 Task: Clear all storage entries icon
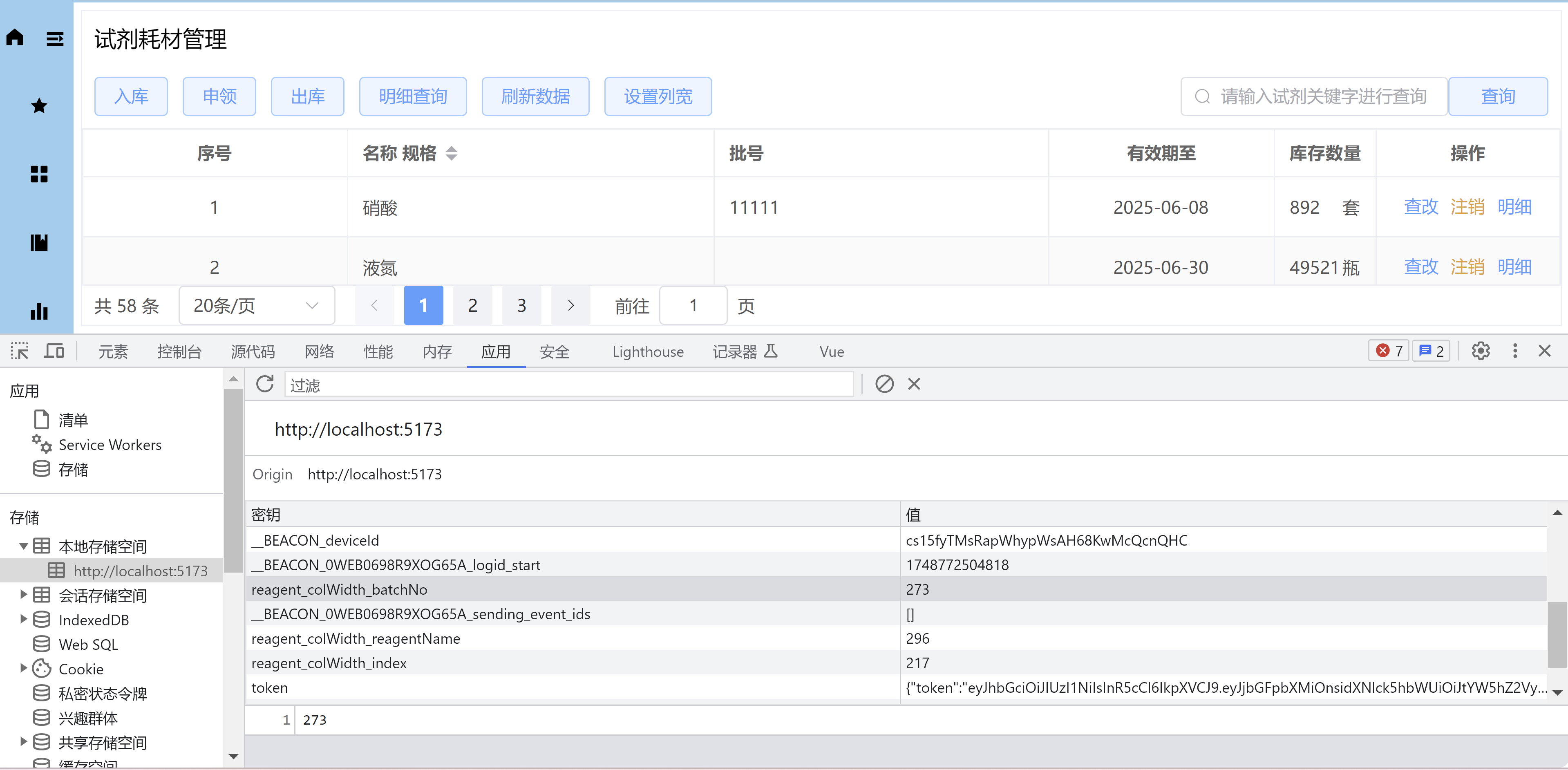(884, 384)
